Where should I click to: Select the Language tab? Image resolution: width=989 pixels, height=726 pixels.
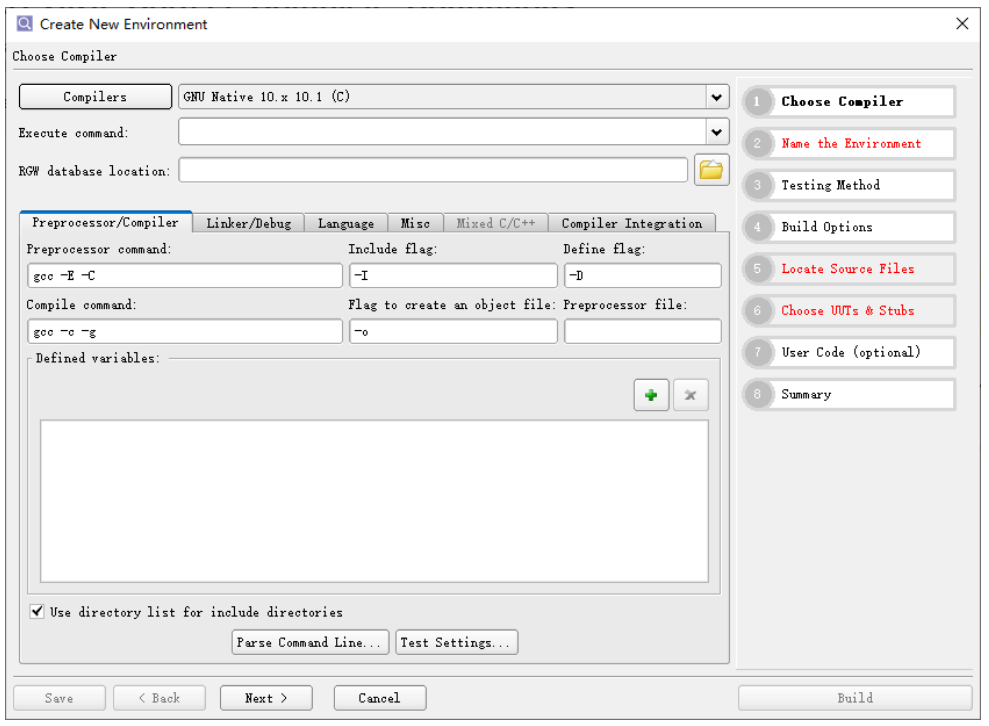pos(346,223)
